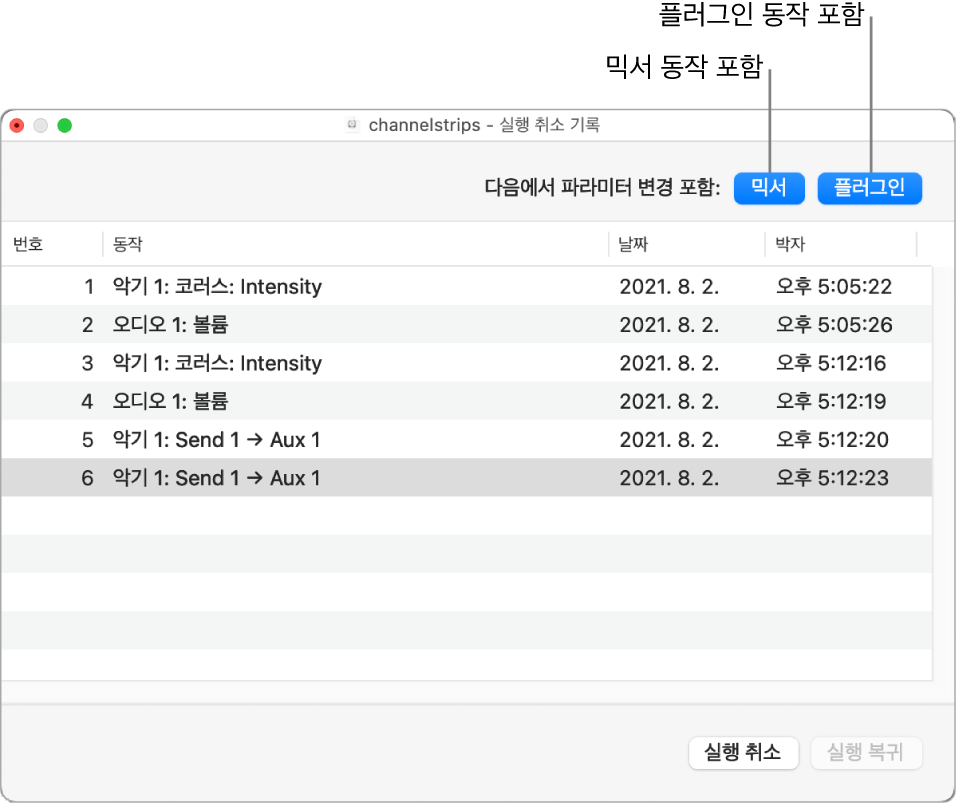Select highlighted row 6 Send 1 → Aux 1
Screen dimensions: 960x803
coord(467,477)
